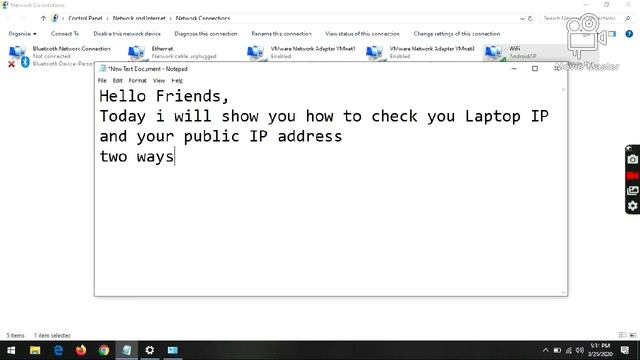Select VMware Network Adapter VMnet8 icon
Image resolution: width=640 pixels, height=360 pixels.
click(375, 53)
